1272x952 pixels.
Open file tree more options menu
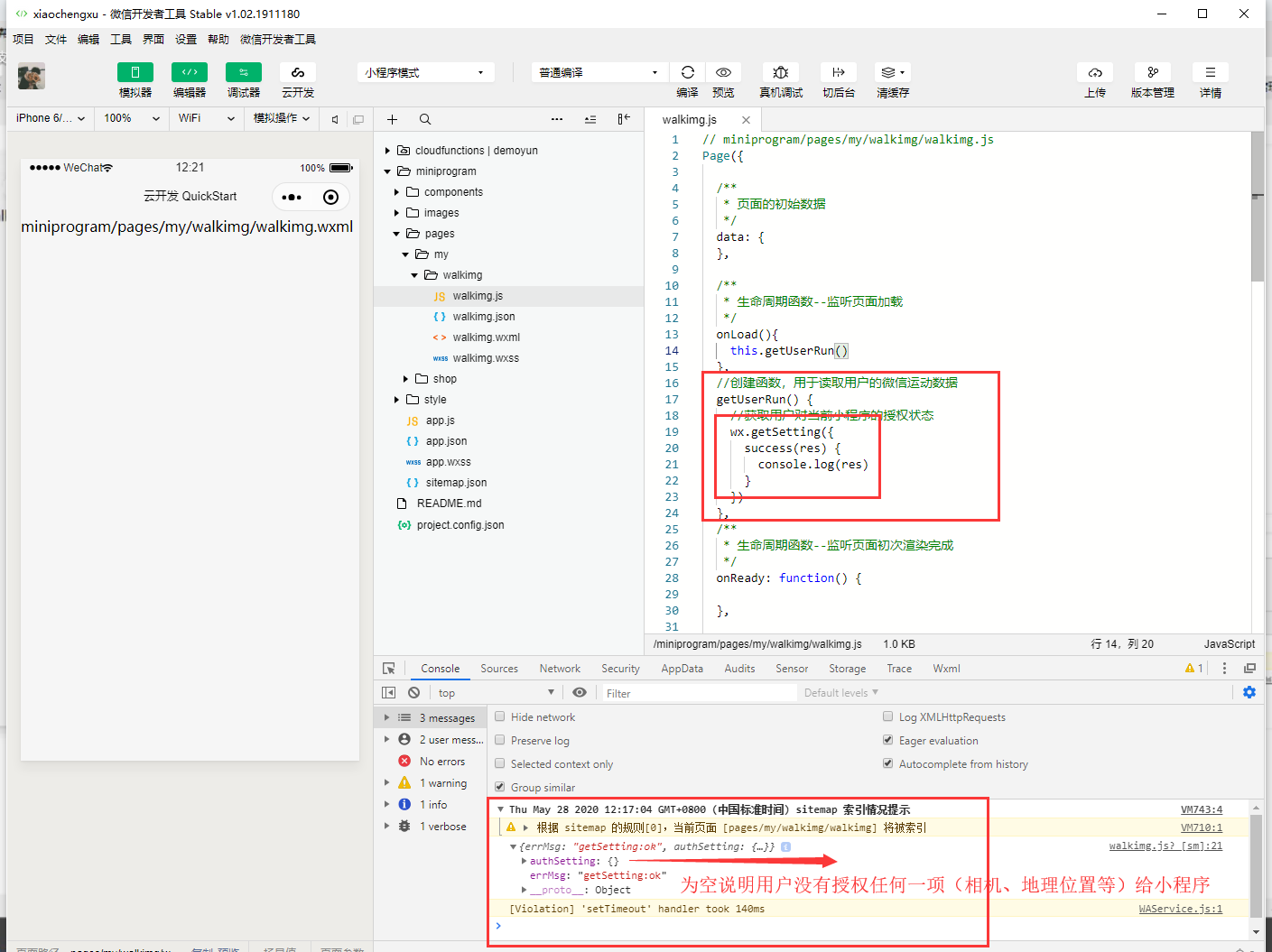557,119
